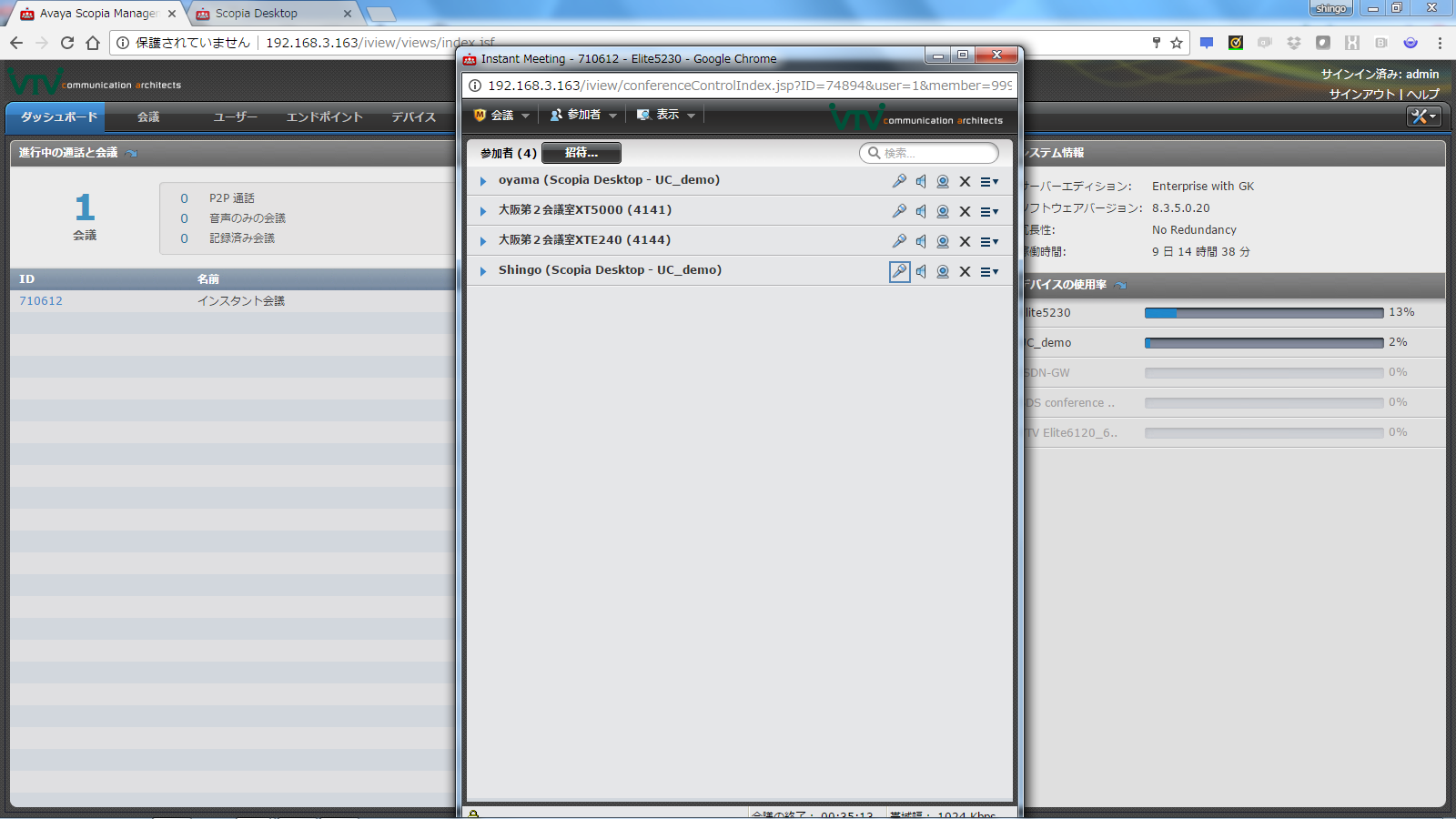Open more-actions menu for XTE240 (4144) row
This screenshot has width=1456, height=819.
click(989, 242)
